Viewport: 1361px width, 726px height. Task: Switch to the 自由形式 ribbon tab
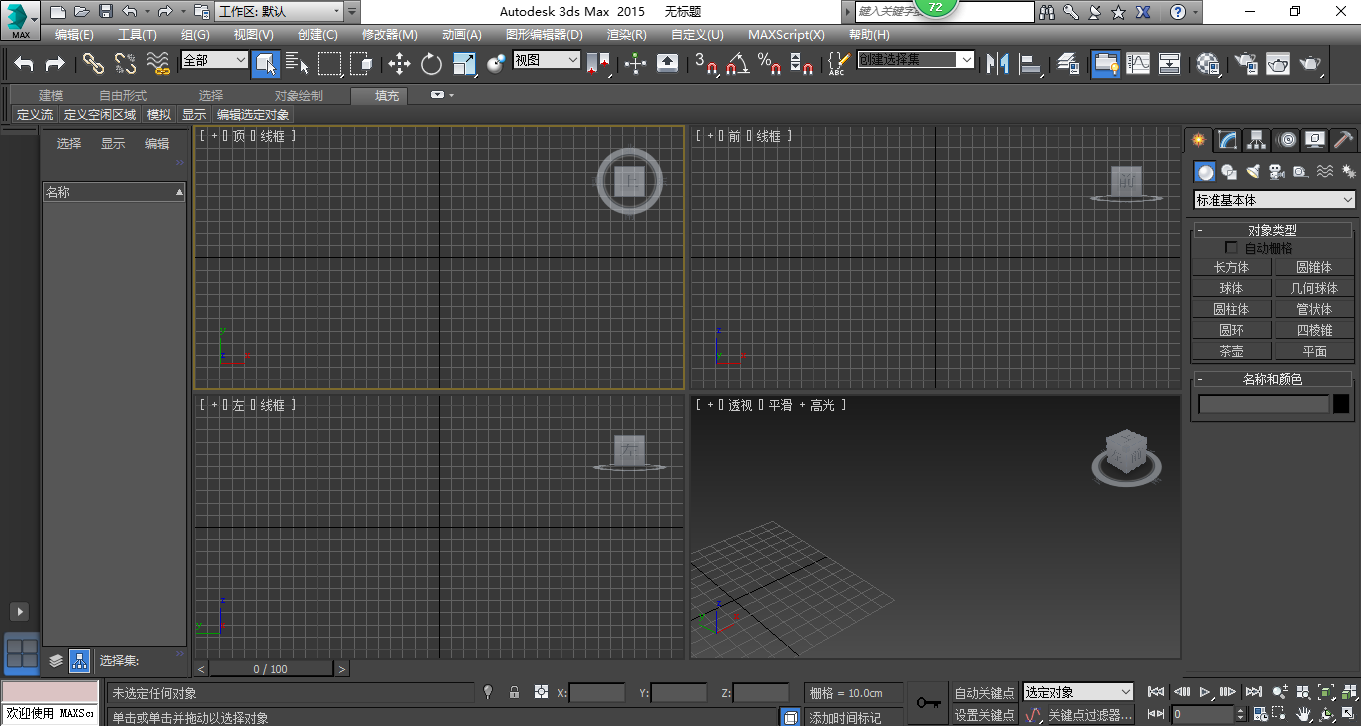122,96
